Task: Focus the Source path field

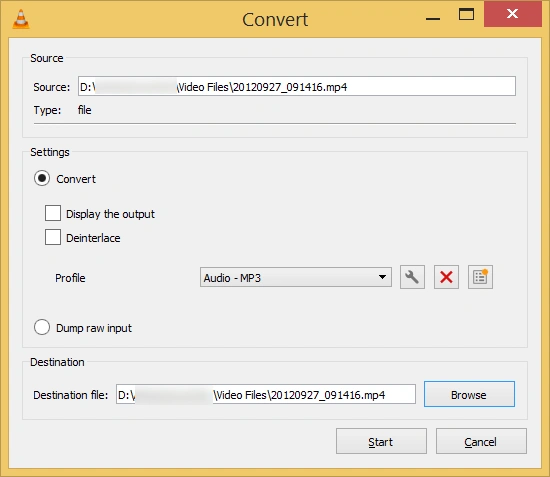Action: 297,86
